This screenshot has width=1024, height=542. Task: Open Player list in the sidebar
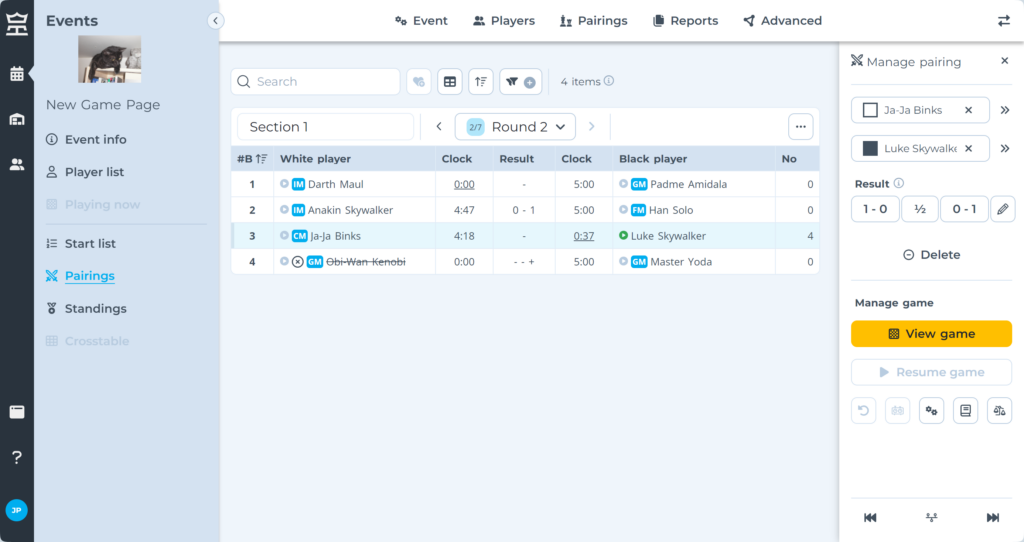point(85,172)
